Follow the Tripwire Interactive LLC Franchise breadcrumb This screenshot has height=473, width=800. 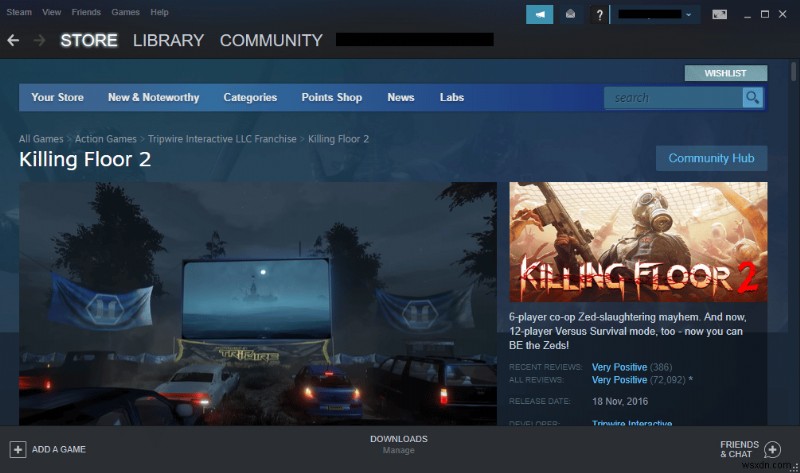point(222,139)
